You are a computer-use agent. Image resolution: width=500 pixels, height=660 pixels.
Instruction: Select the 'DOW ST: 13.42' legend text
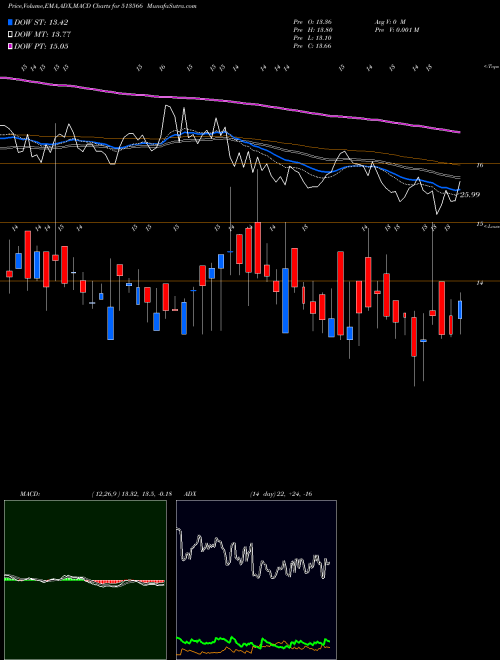pos(41,22)
